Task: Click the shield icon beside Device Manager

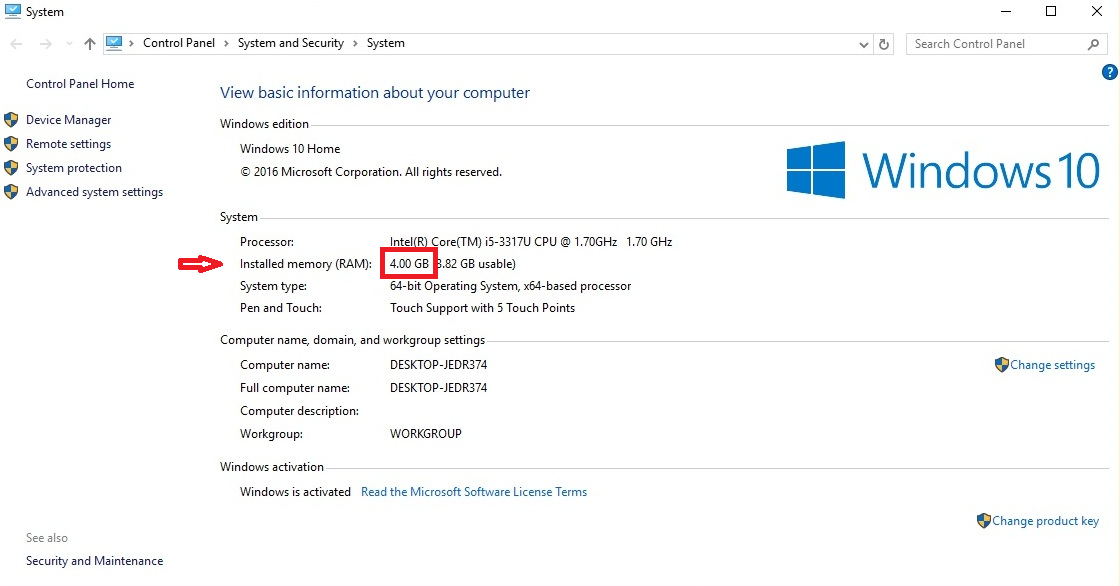Action: tap(11, 119)
